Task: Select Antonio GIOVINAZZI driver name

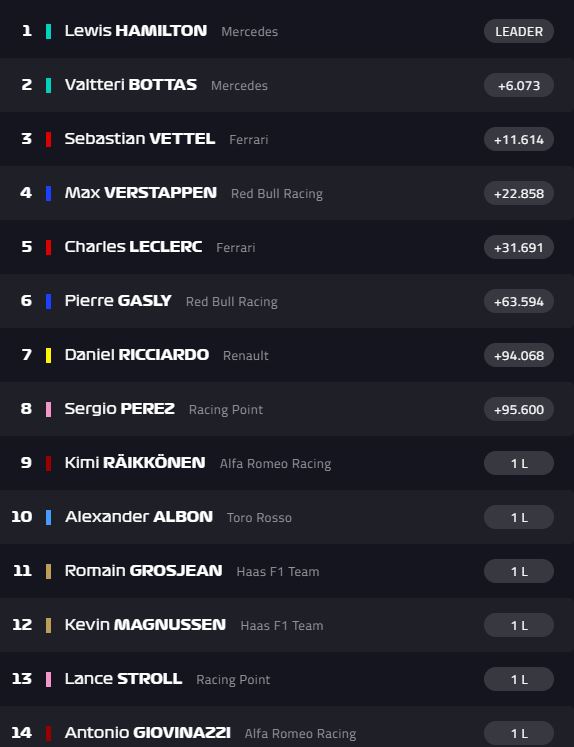Action: (148, 732)
